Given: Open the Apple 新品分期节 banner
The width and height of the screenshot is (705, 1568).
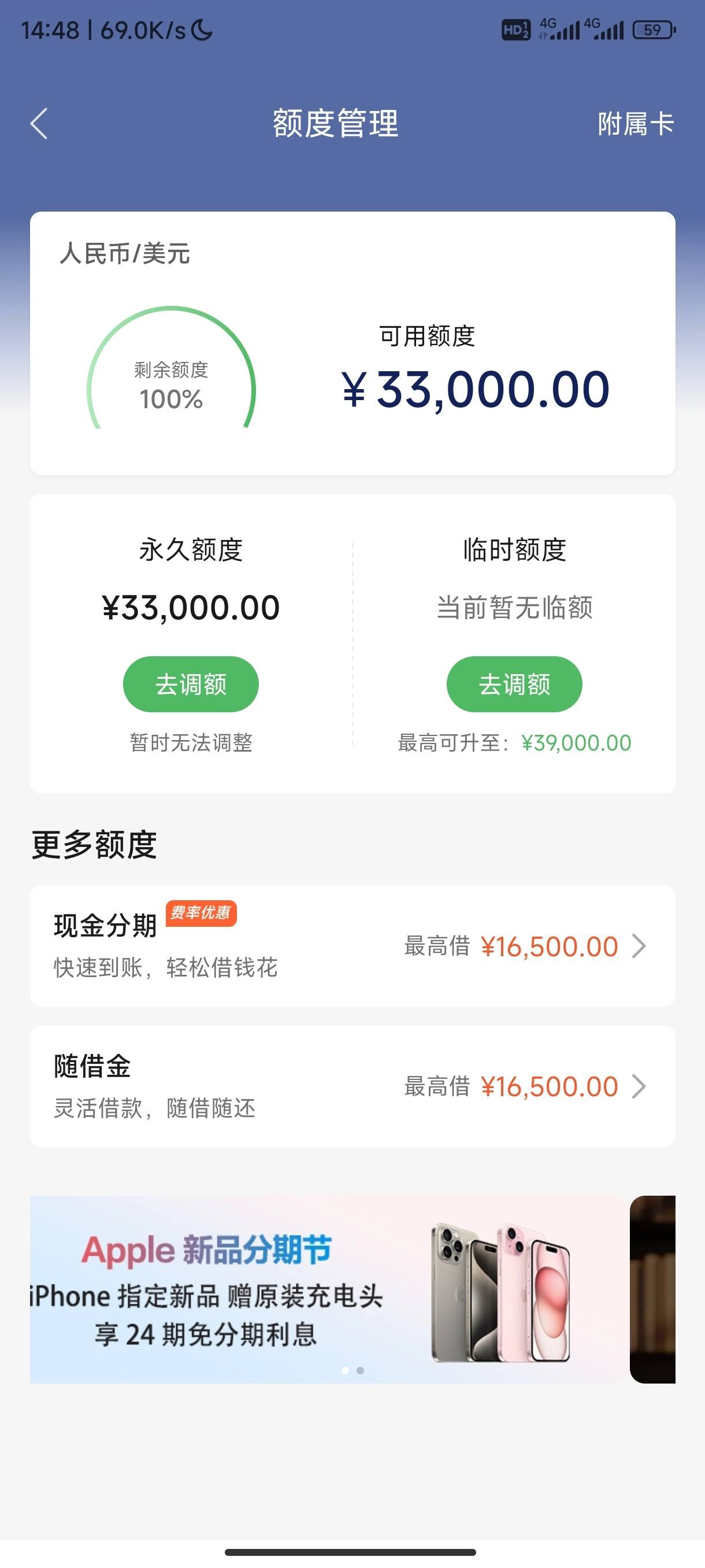Looking at the screenshot, I should pyautogui.click(x=329, y=1289).
